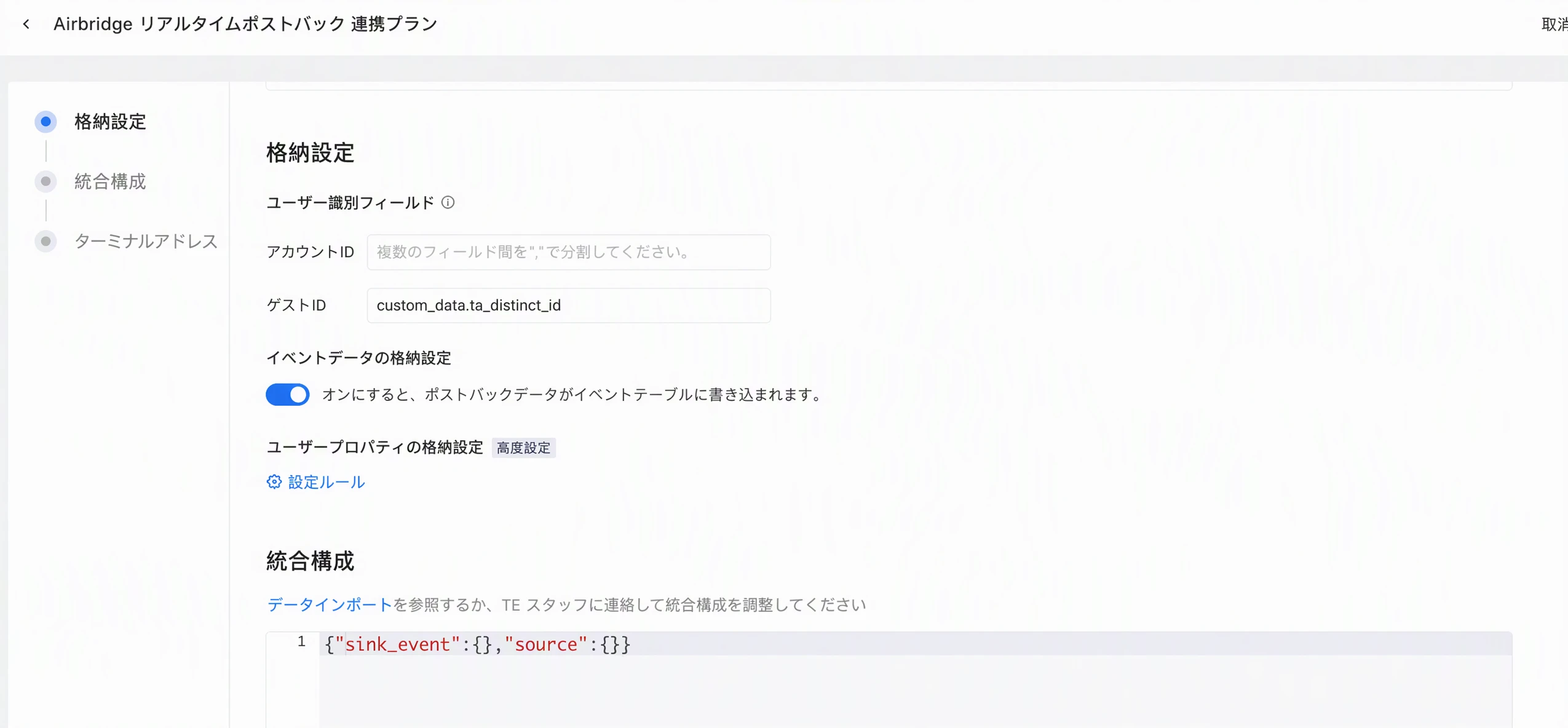
Task: Click the text オンにすると、ポストバックデータが…
Action: pyautogui.click(x=572, y=394)
